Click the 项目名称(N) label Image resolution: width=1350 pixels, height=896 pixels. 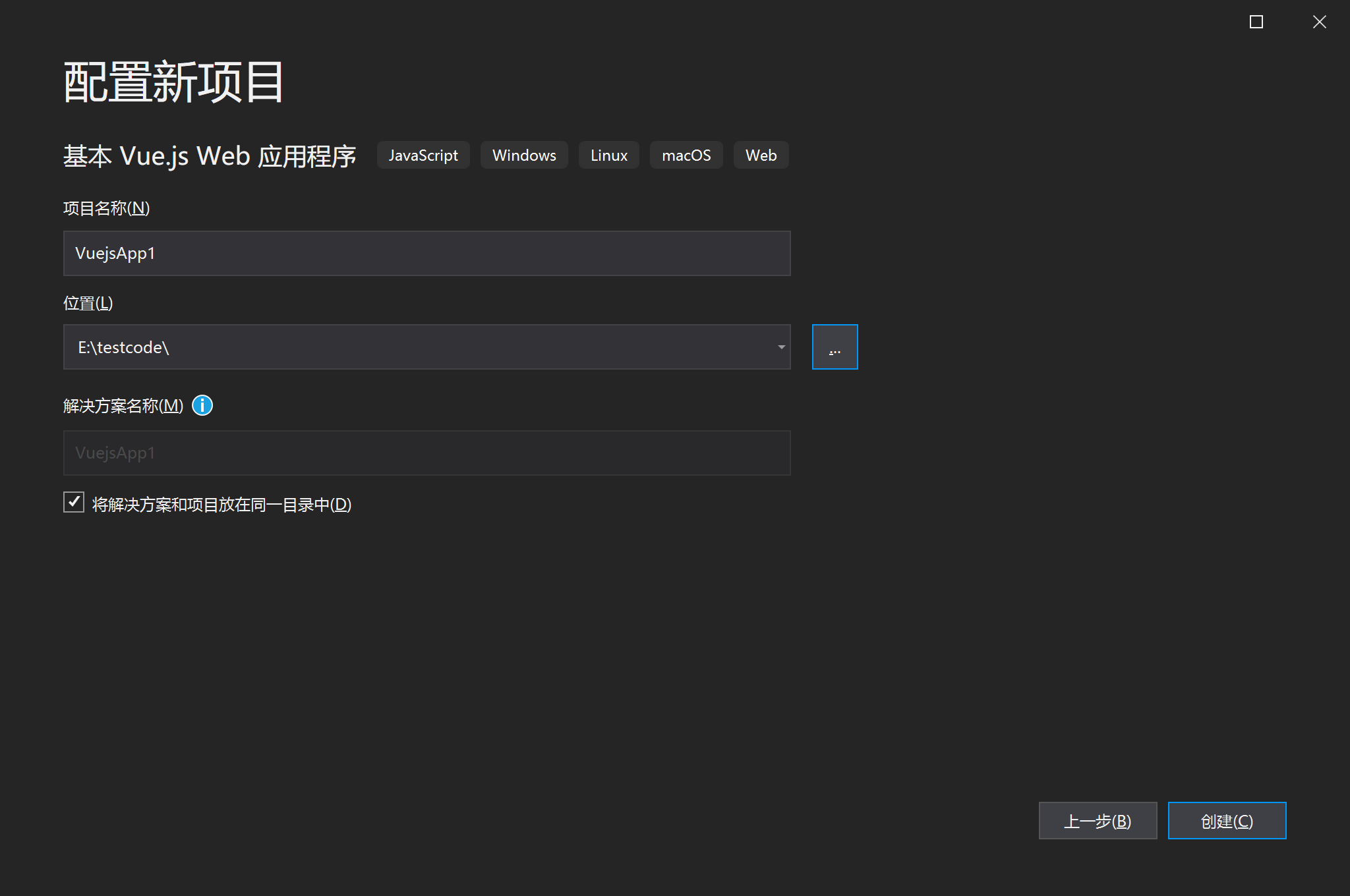(x=107, y=208)
